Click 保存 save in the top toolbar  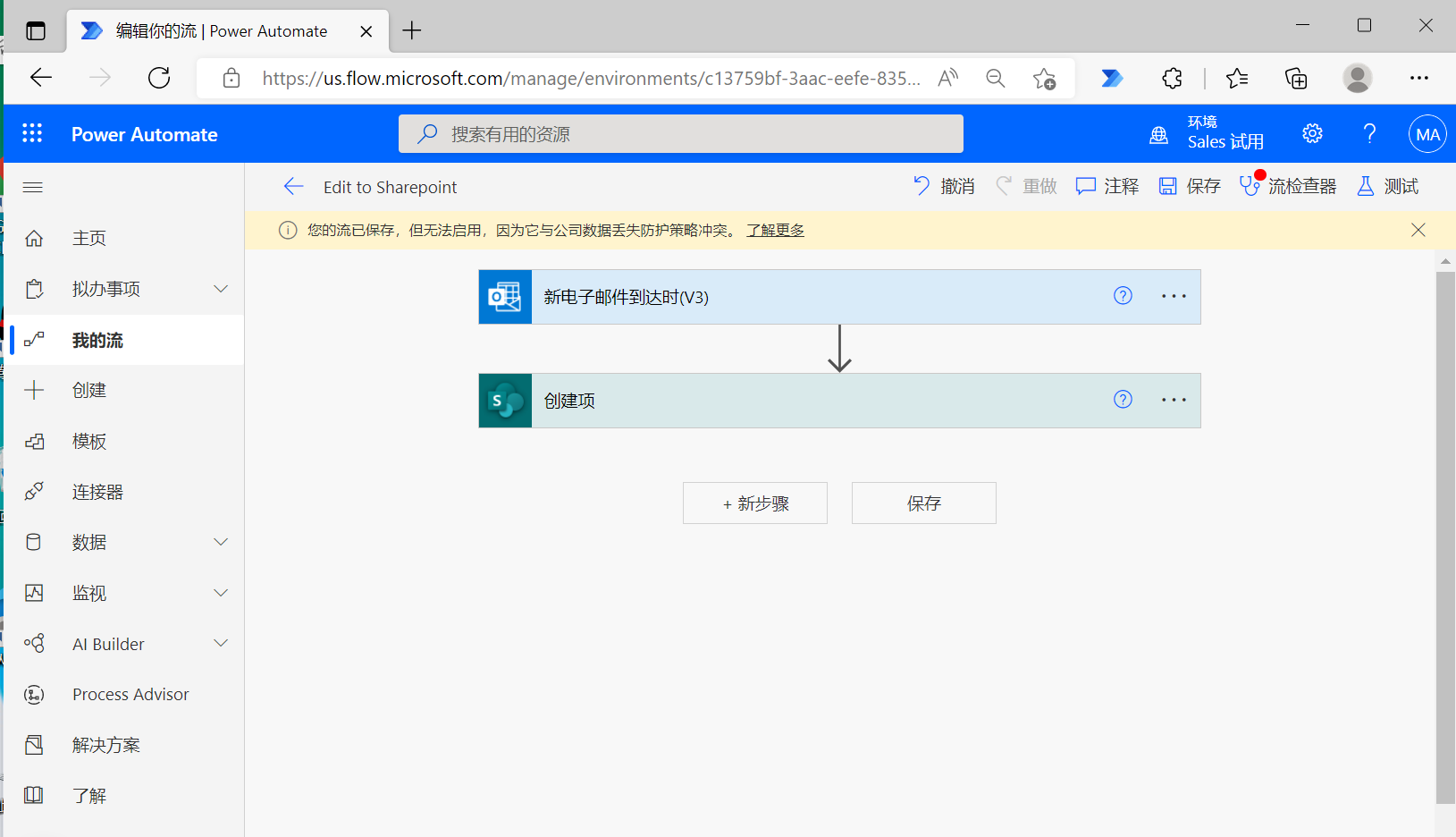[1190, 186]
